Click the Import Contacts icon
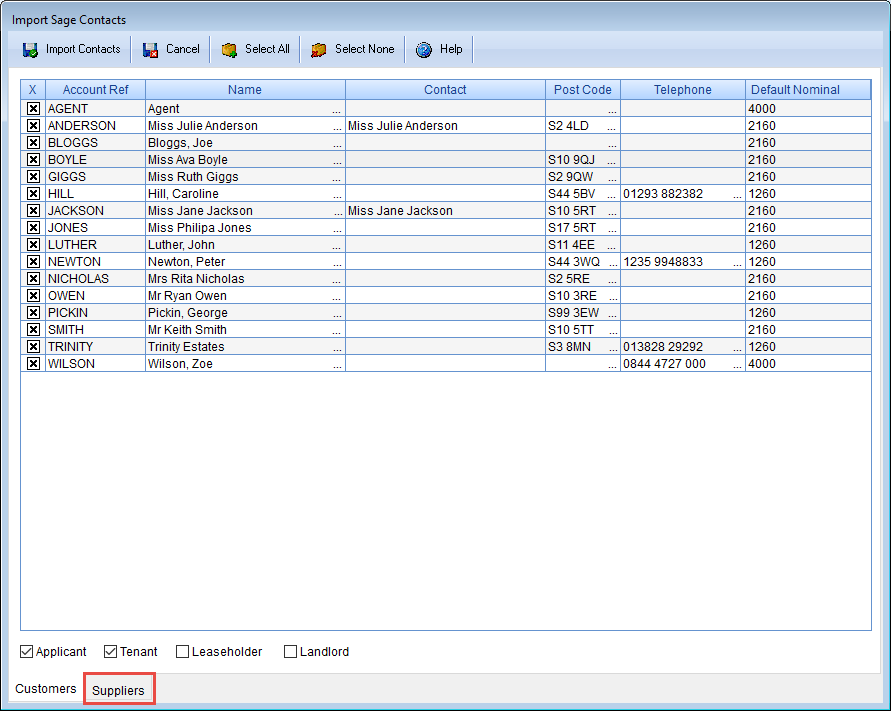The image size is (891, 711). 30,49
